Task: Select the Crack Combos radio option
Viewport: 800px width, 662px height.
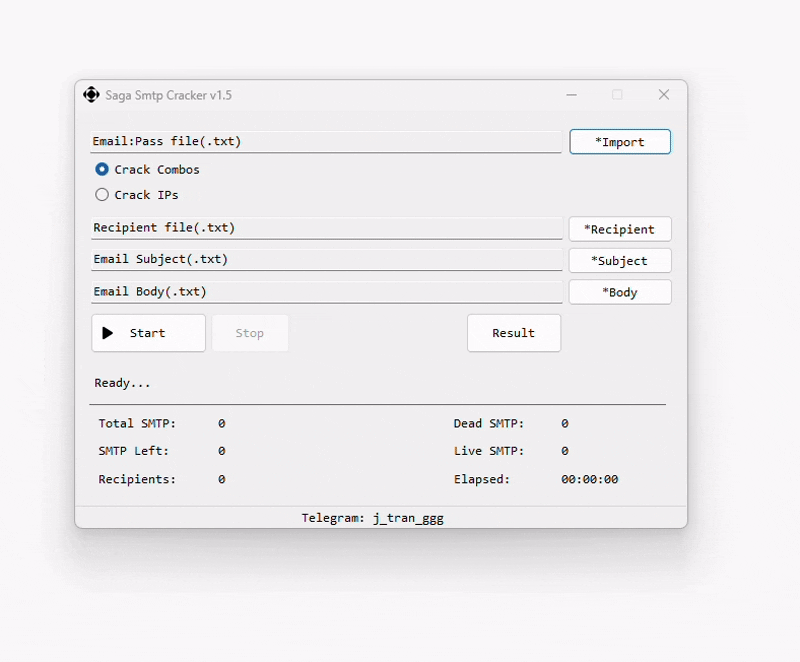Action: (102, 170)
